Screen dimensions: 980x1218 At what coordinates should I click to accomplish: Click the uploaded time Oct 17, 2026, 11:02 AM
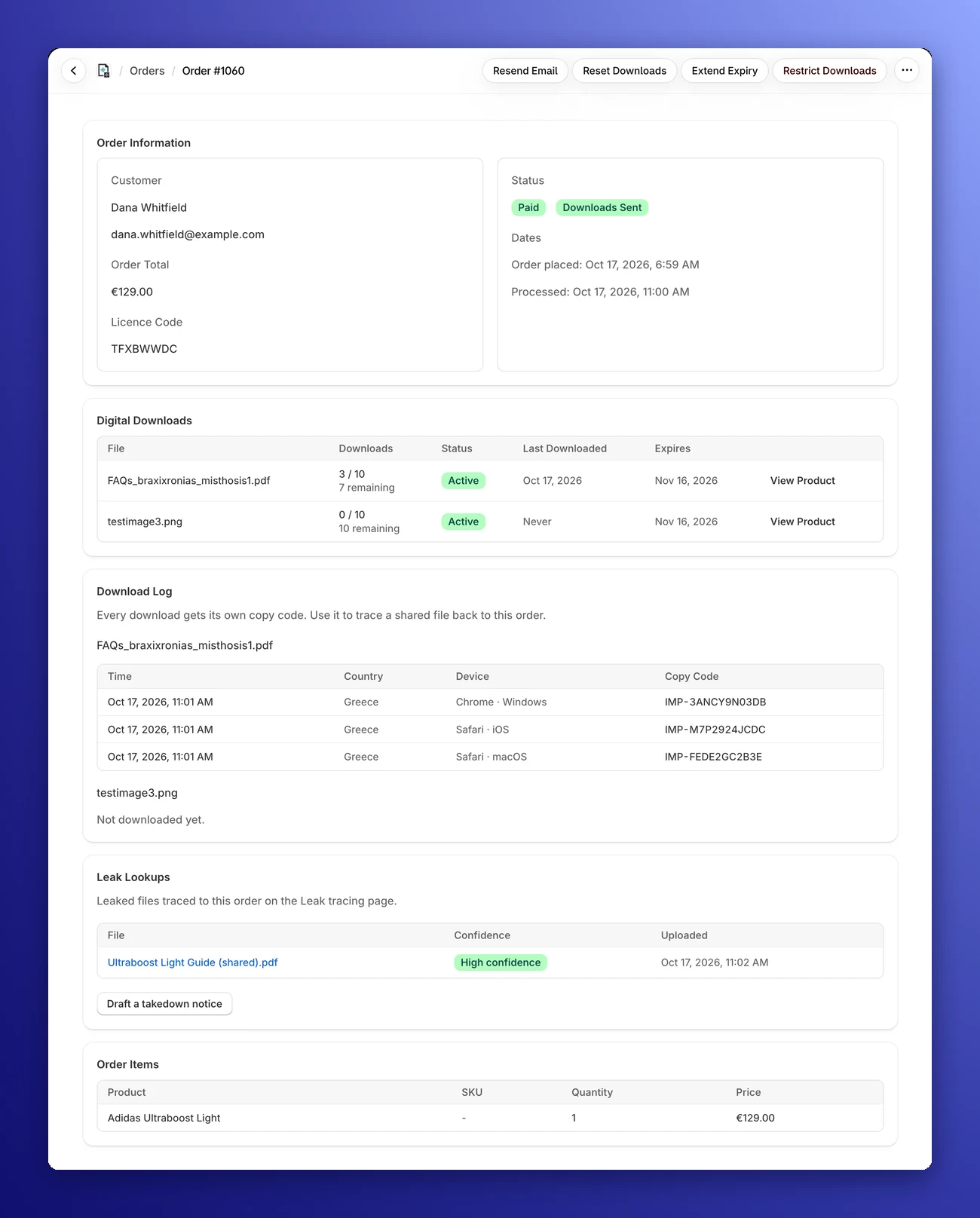[x=715, y=962]
